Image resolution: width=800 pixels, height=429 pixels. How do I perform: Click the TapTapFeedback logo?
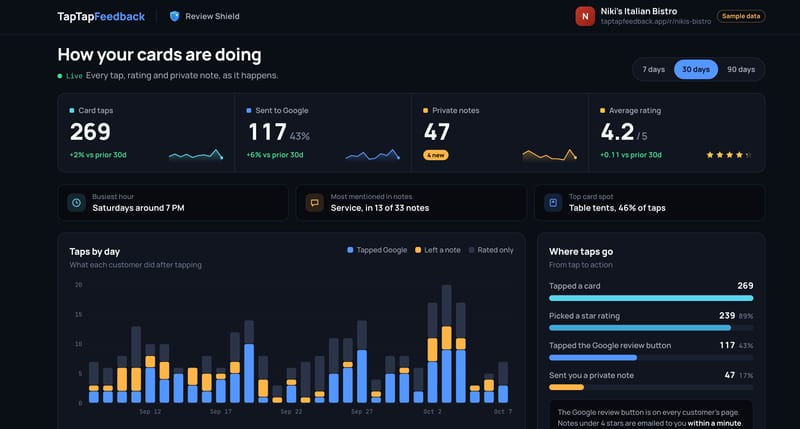tap(101, 16)
